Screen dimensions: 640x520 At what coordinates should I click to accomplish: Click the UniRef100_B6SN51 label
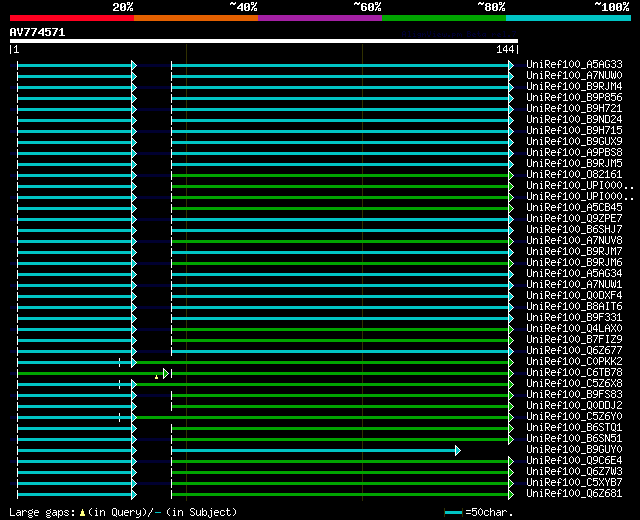(574, 439)
